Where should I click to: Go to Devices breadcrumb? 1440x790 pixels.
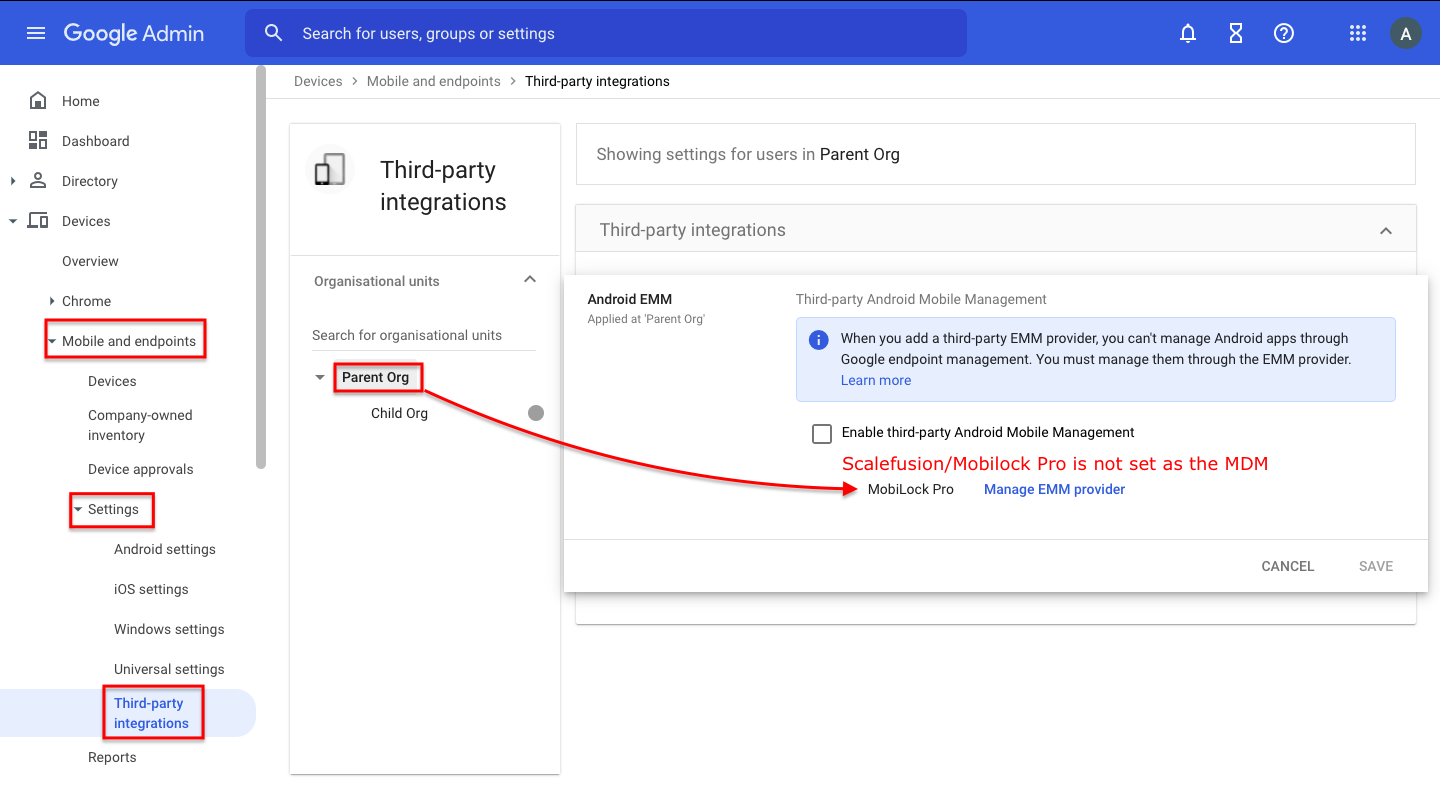(x=318, y=81)
